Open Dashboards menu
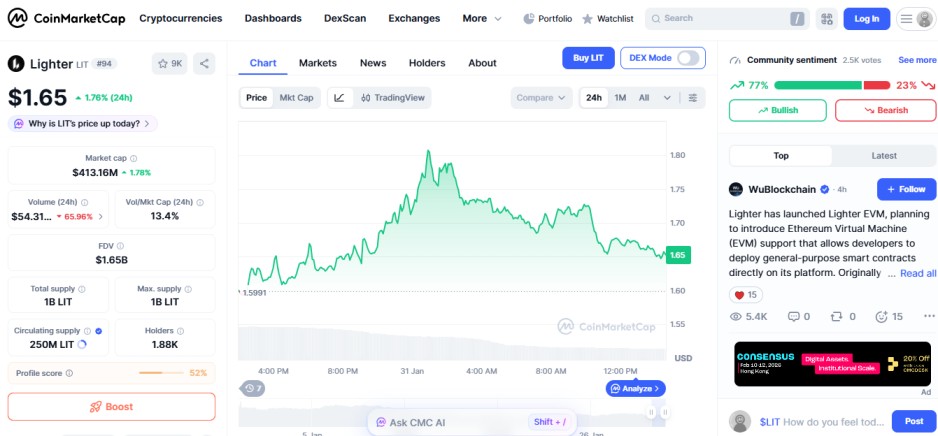 click(x=273, y=19)
